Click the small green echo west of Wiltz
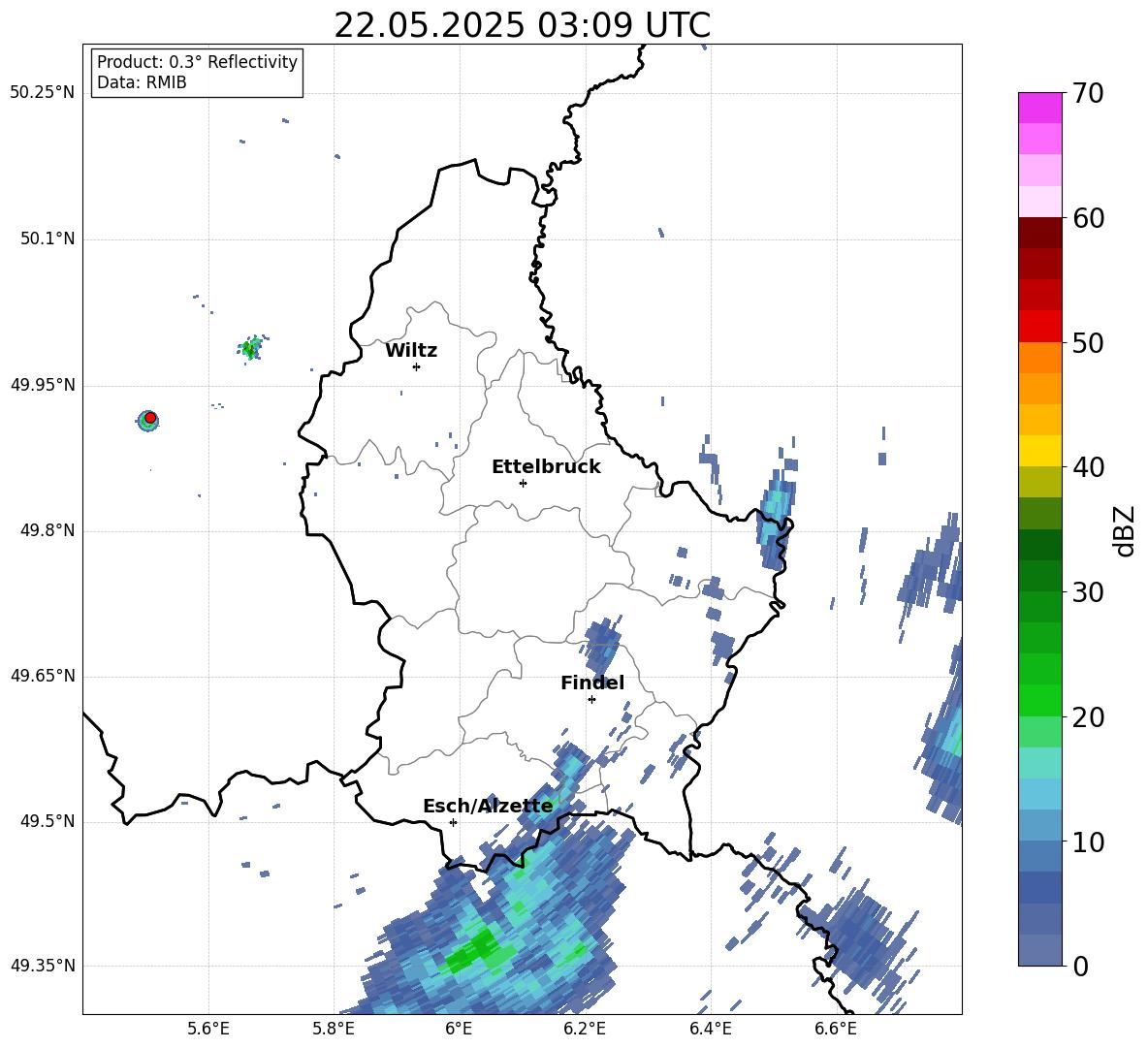 pyautogui.click(x=250, y=348)
